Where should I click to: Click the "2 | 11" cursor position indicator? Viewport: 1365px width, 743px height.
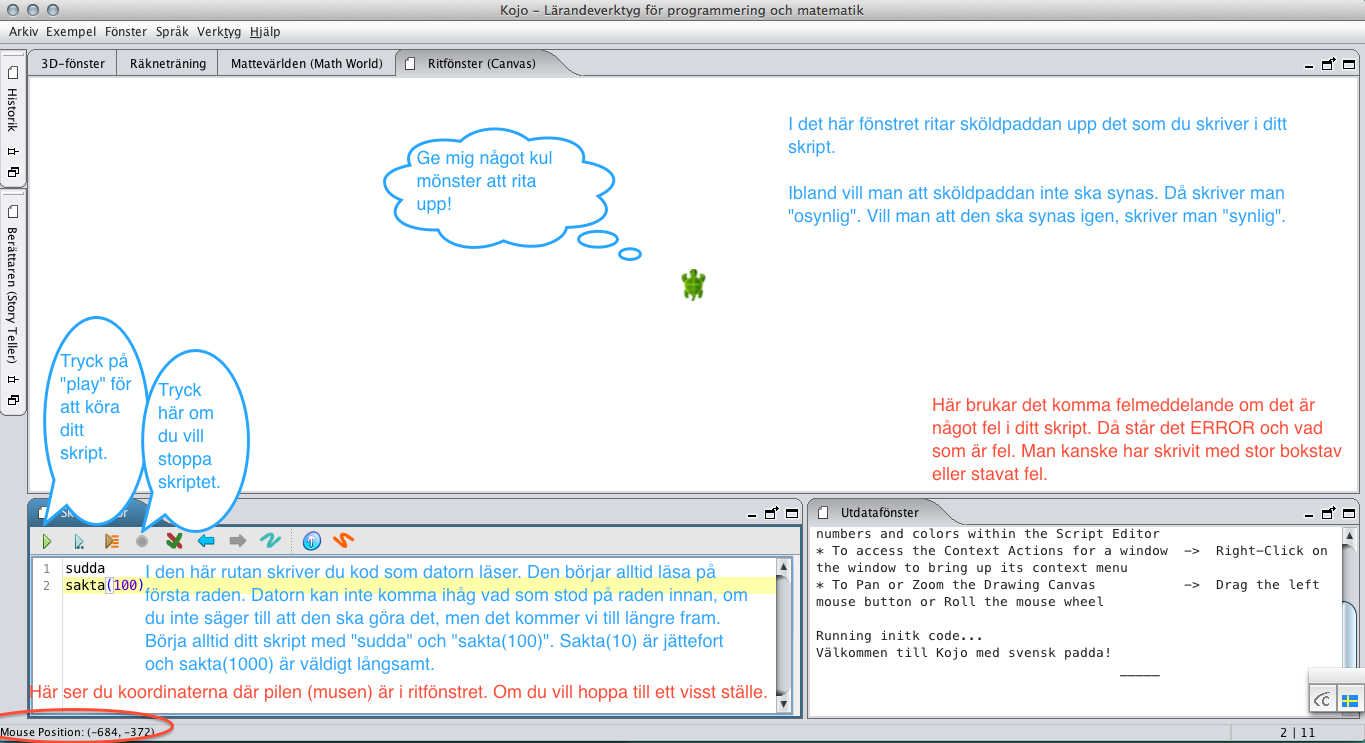pyautogui.click(x=1296, y=733)
